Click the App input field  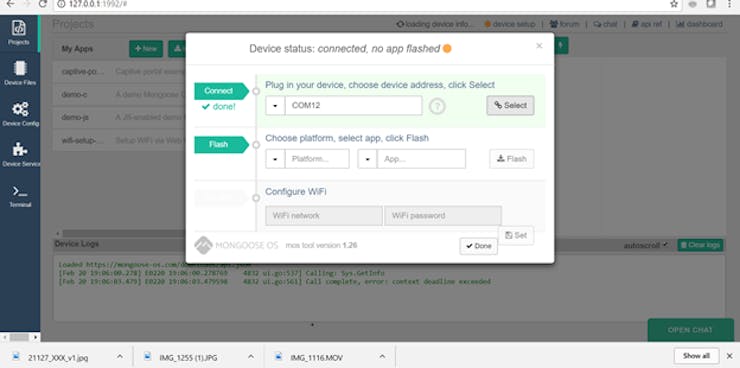(421, 159)
